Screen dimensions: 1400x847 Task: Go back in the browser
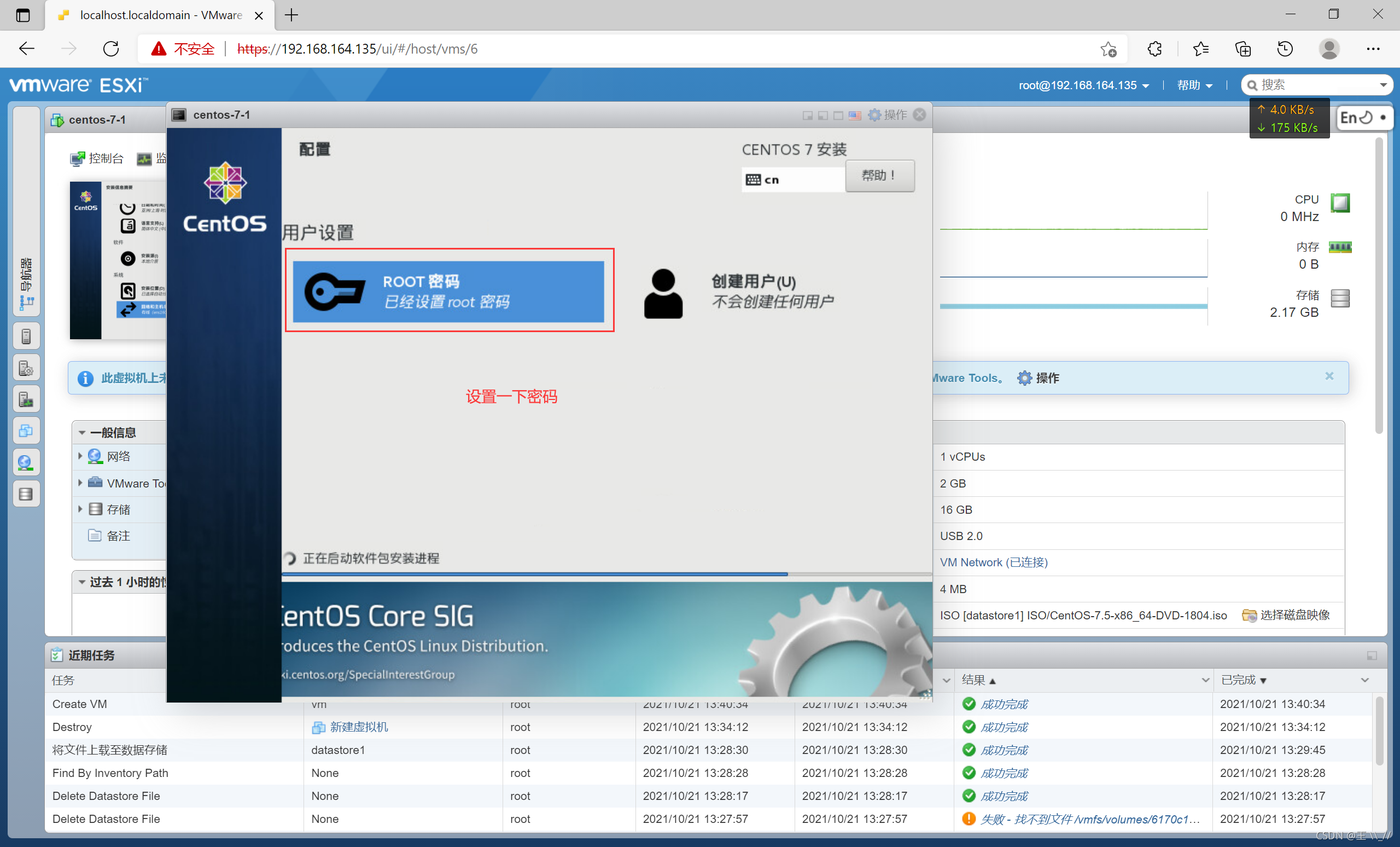tap(27, 49)
